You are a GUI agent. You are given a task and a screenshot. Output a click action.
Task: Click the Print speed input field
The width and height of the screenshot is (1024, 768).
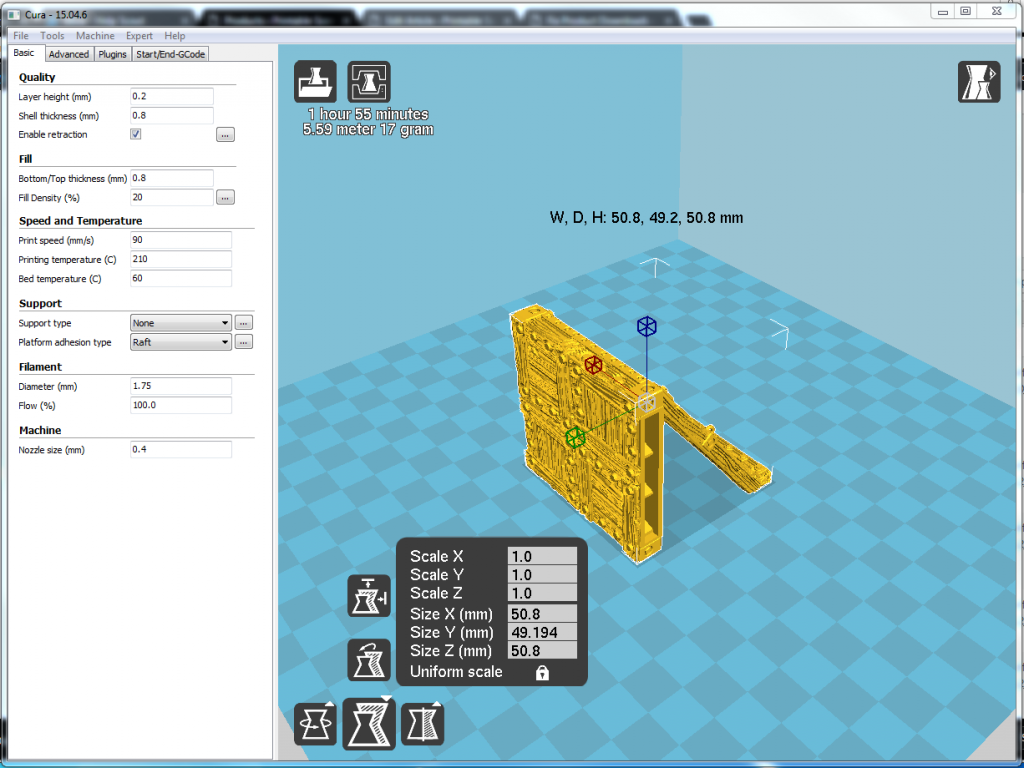[x=181, y=240]
